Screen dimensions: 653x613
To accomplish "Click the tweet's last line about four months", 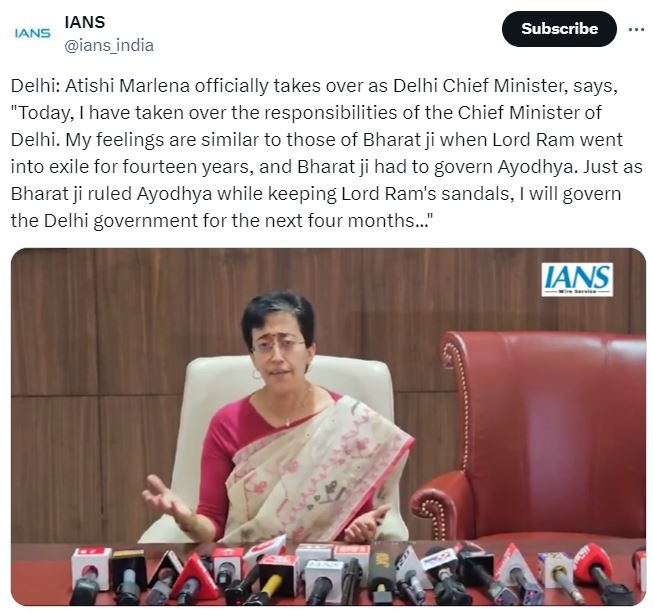I will [x=222, y=221].
